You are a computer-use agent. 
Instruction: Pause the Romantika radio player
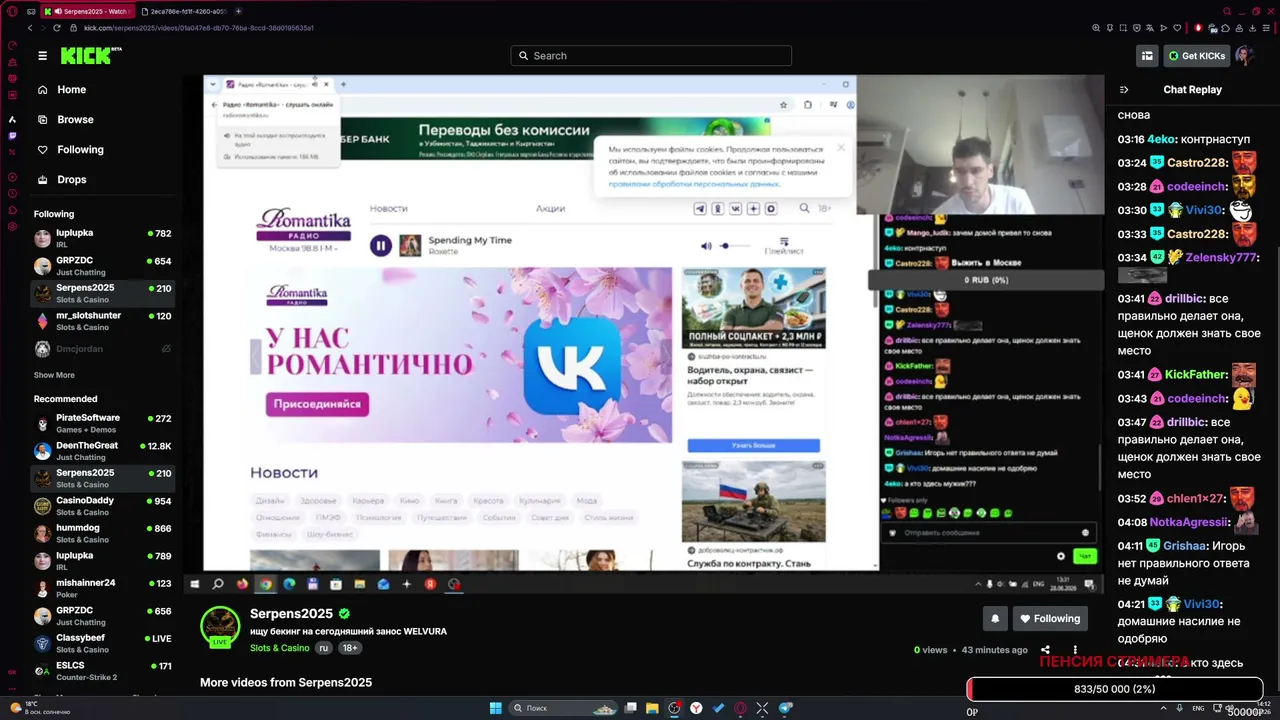click(380, 245)
